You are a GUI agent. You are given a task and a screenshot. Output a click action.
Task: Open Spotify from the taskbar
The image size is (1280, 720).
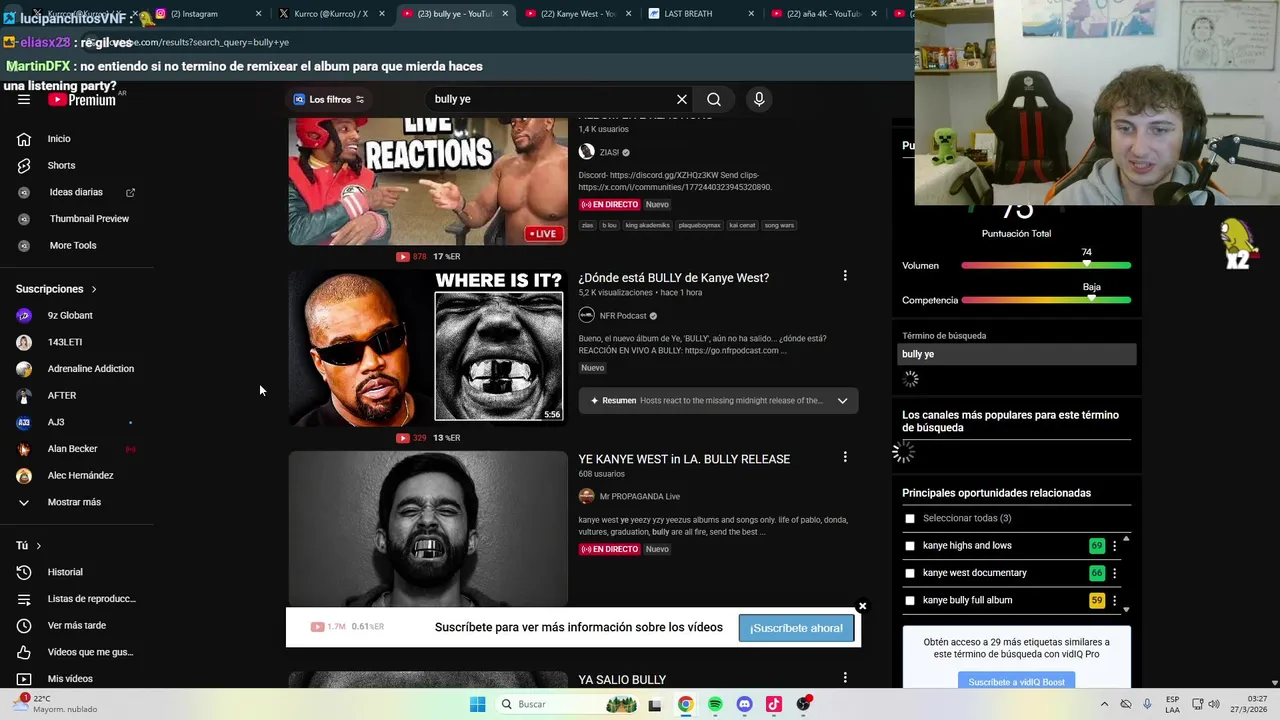(715, 704)
